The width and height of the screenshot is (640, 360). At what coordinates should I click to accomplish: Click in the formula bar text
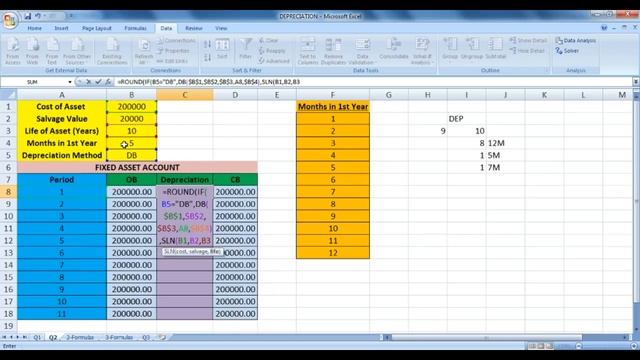(x=208, y=82)
